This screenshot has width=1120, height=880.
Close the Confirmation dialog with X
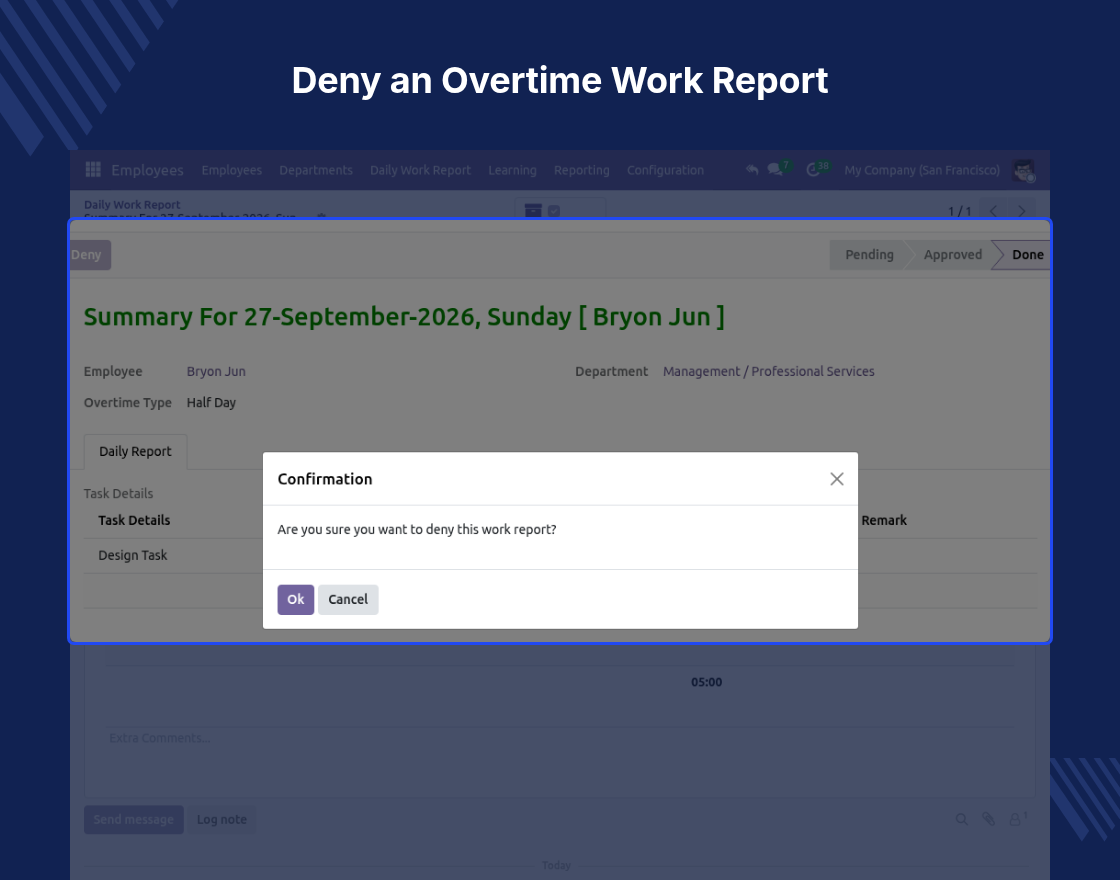[836, 479]
